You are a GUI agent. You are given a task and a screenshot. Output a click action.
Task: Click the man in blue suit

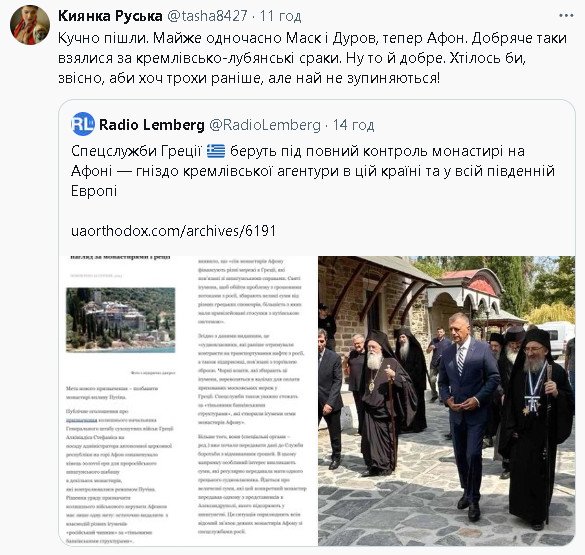click(x=469, y=421)
